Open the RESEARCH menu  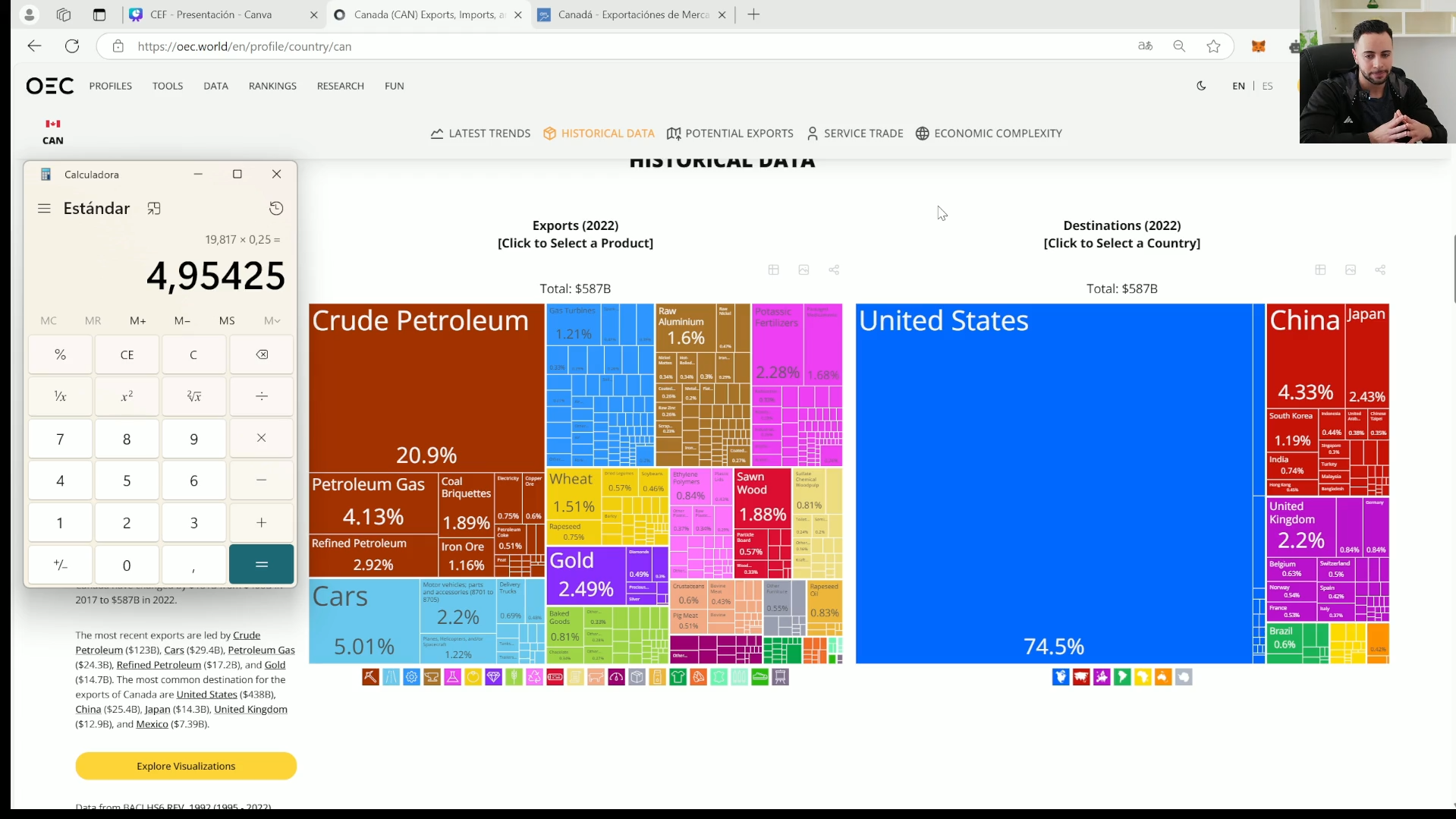341,86
